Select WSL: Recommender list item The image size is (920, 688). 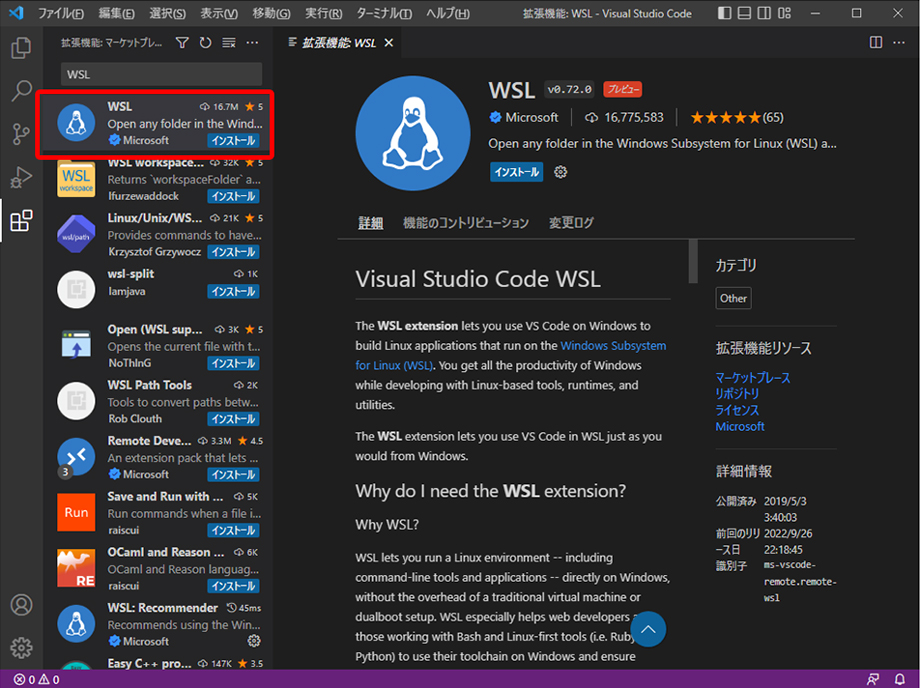[158, 625]
